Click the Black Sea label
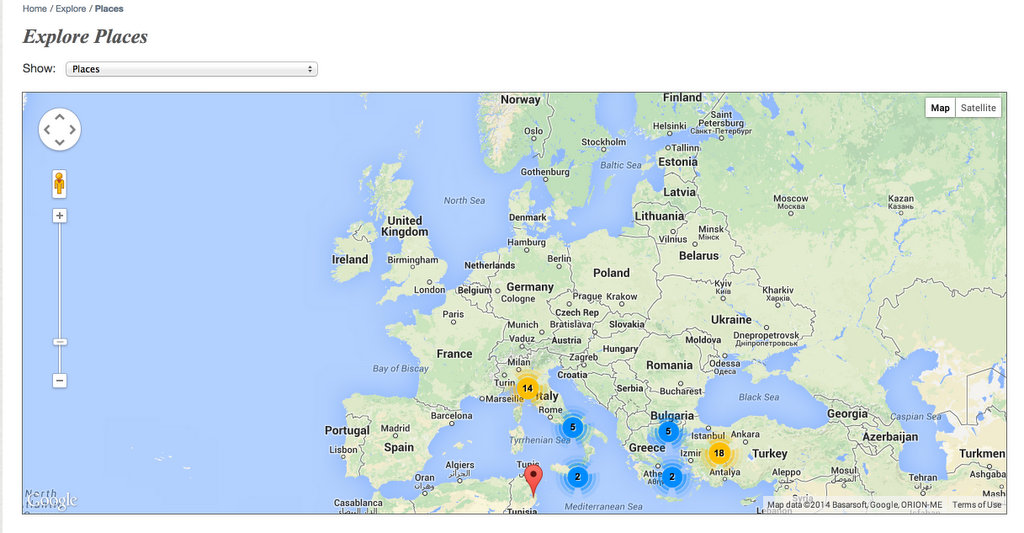The width and height of the screenshot is (1024, 533). [x=758, y=397]
